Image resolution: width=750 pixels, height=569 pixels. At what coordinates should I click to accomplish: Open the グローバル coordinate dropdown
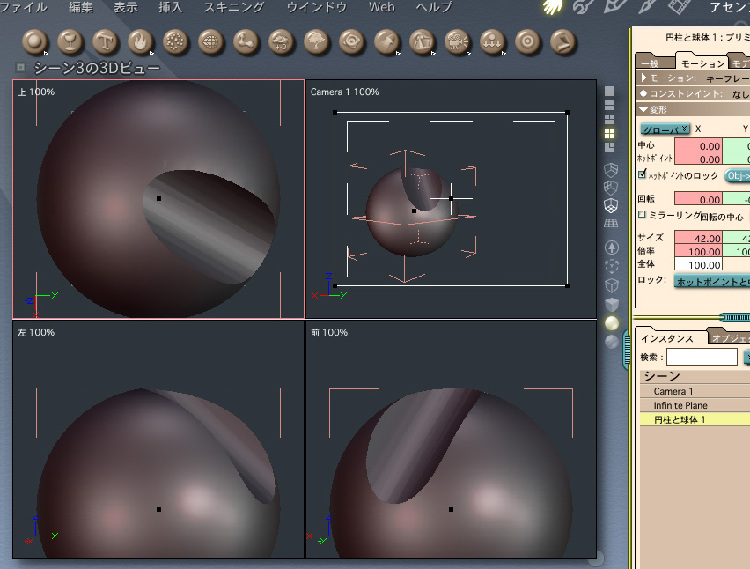(664, 129)
